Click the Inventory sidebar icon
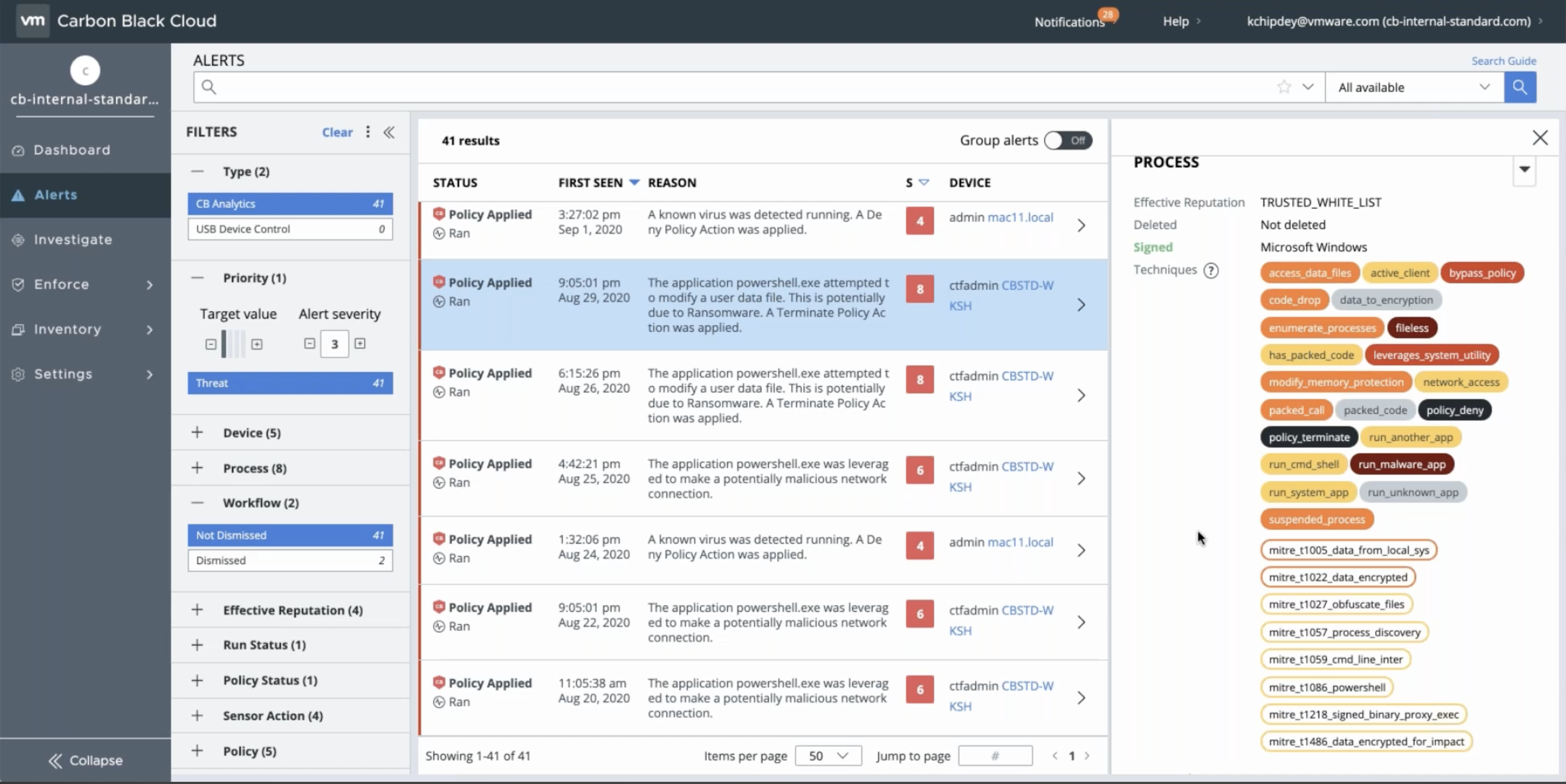Image resolution: width=1566 pixels, height=784 pixels. (x=18, y=330)
